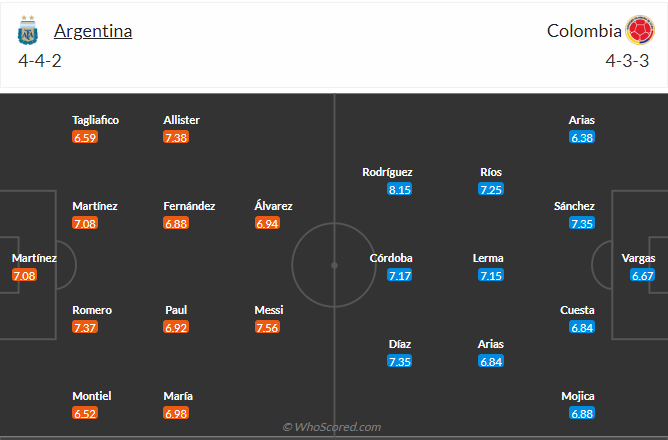
Task: Open Romero's 7.37 rating badge
Action: click(x=86, y=327)
